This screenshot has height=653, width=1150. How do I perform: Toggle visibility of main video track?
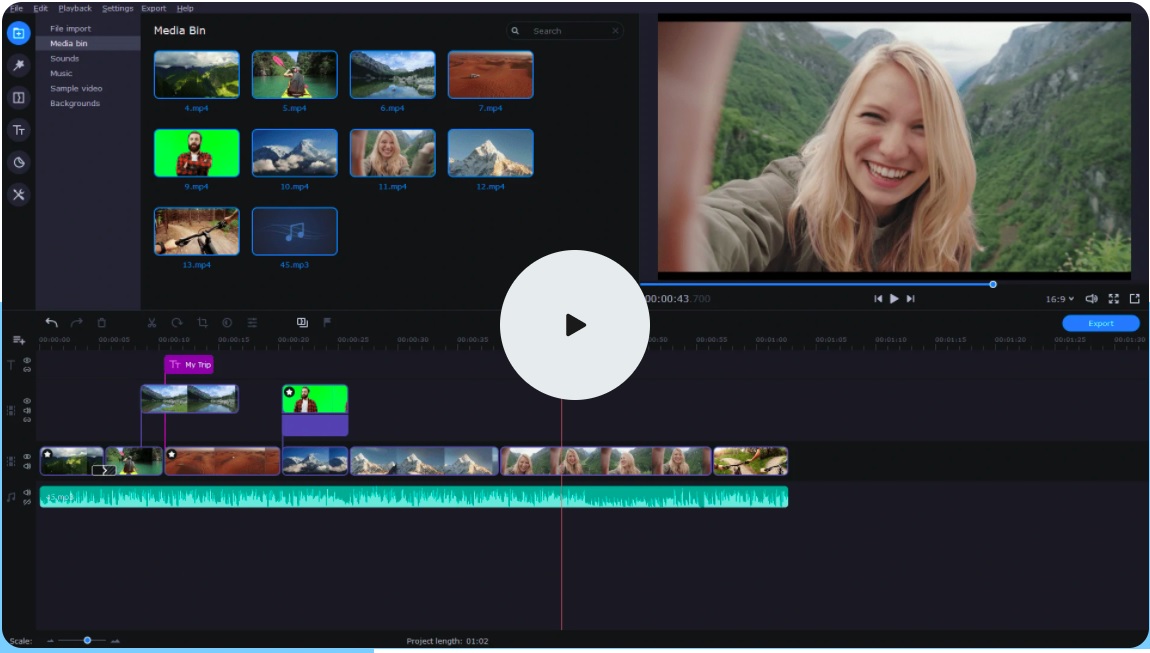pos(27,456)
